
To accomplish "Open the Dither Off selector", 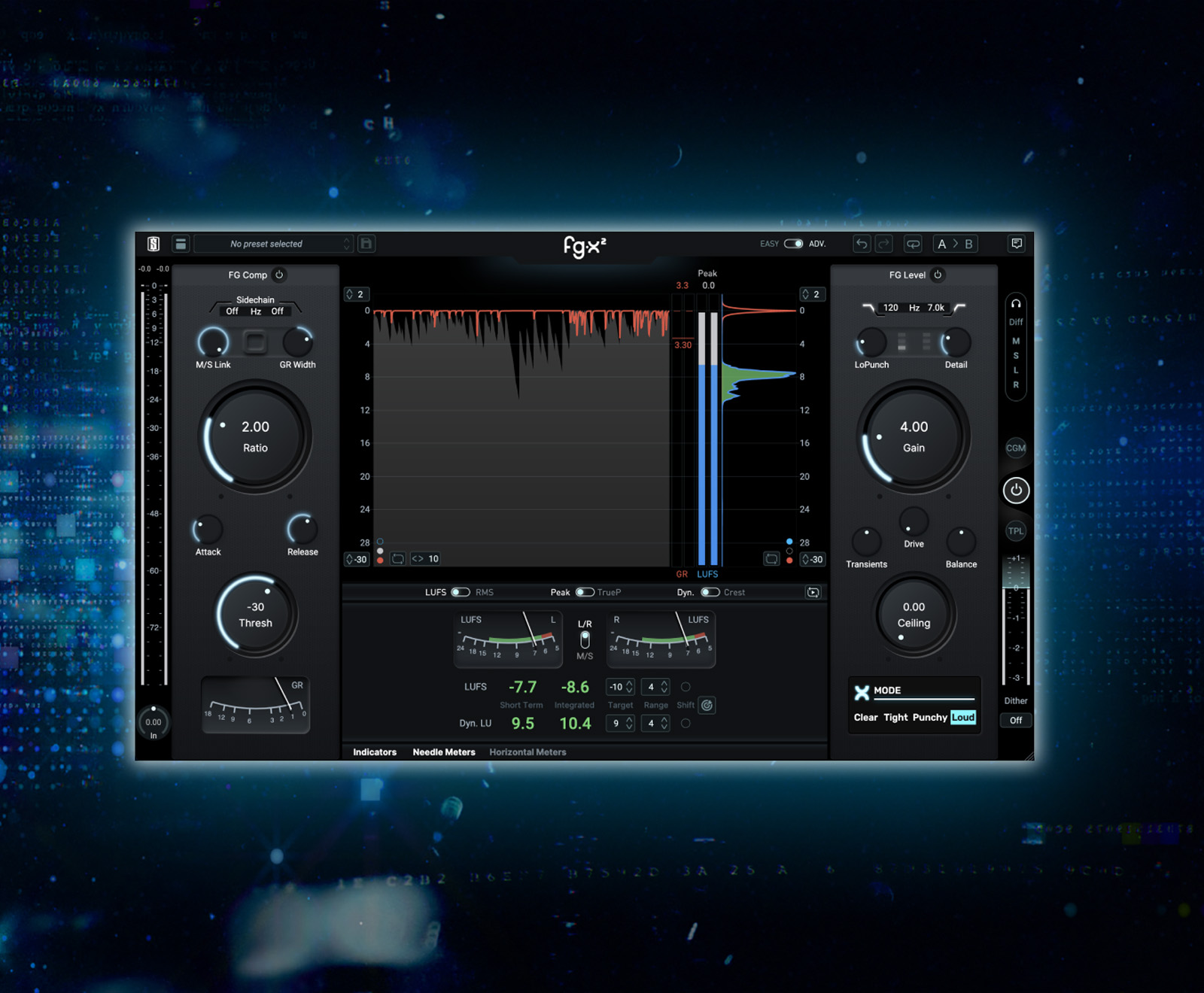I will (1016, 721).
